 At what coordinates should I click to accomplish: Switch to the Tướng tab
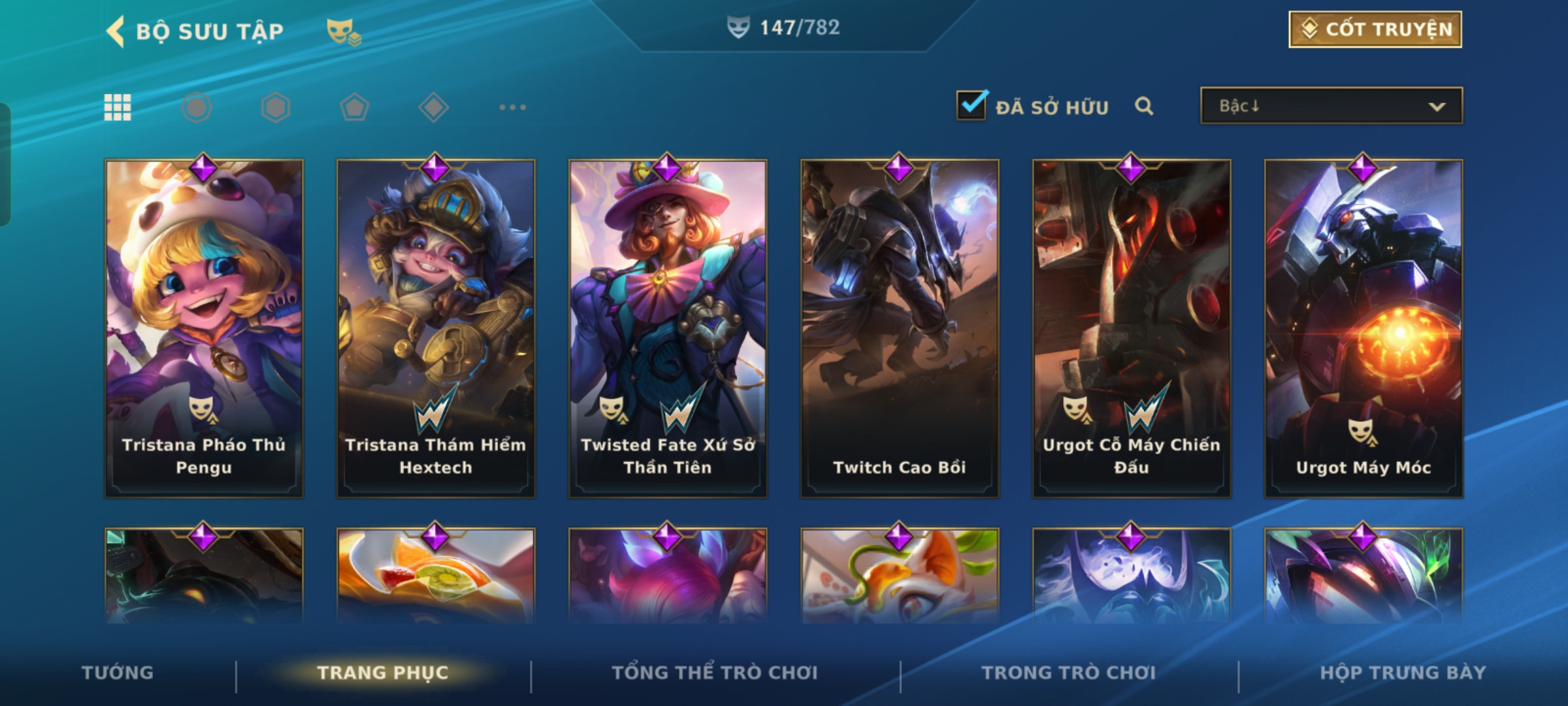(x=118, y=673)
